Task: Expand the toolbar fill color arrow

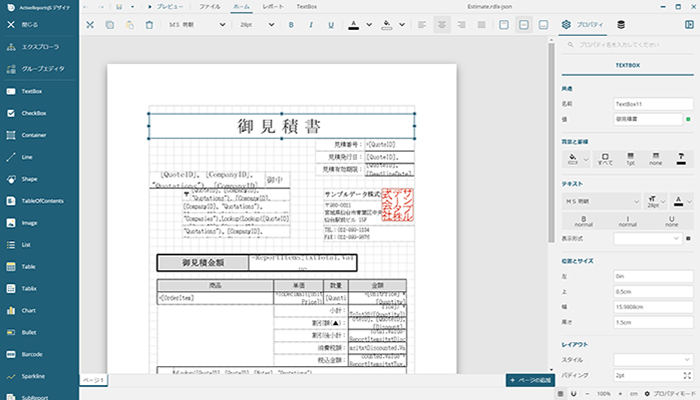Action: click(x=402, y=25)
